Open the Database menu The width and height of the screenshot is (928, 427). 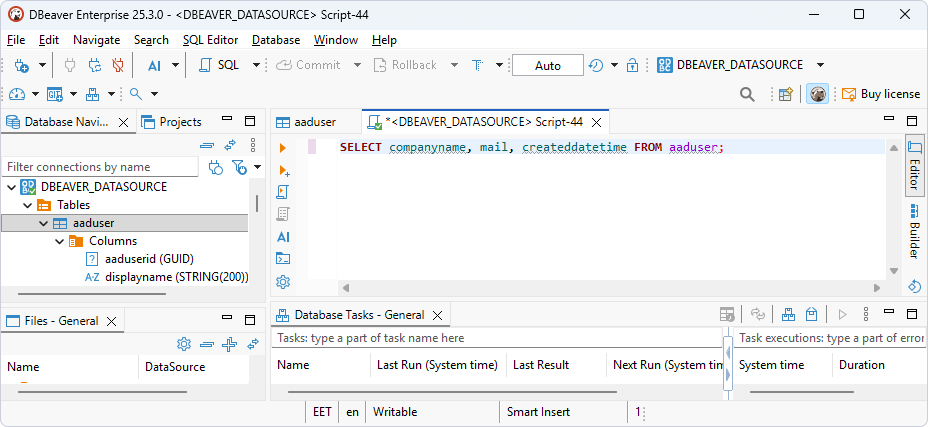point(276,40)
